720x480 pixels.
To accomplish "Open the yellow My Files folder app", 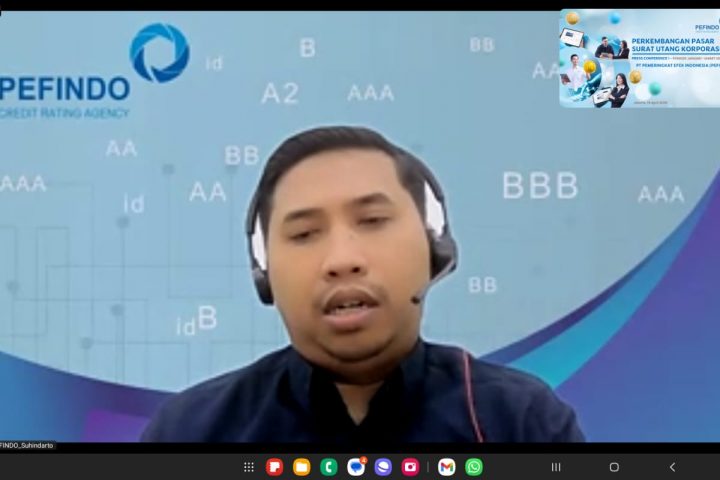I will [302, 467].
